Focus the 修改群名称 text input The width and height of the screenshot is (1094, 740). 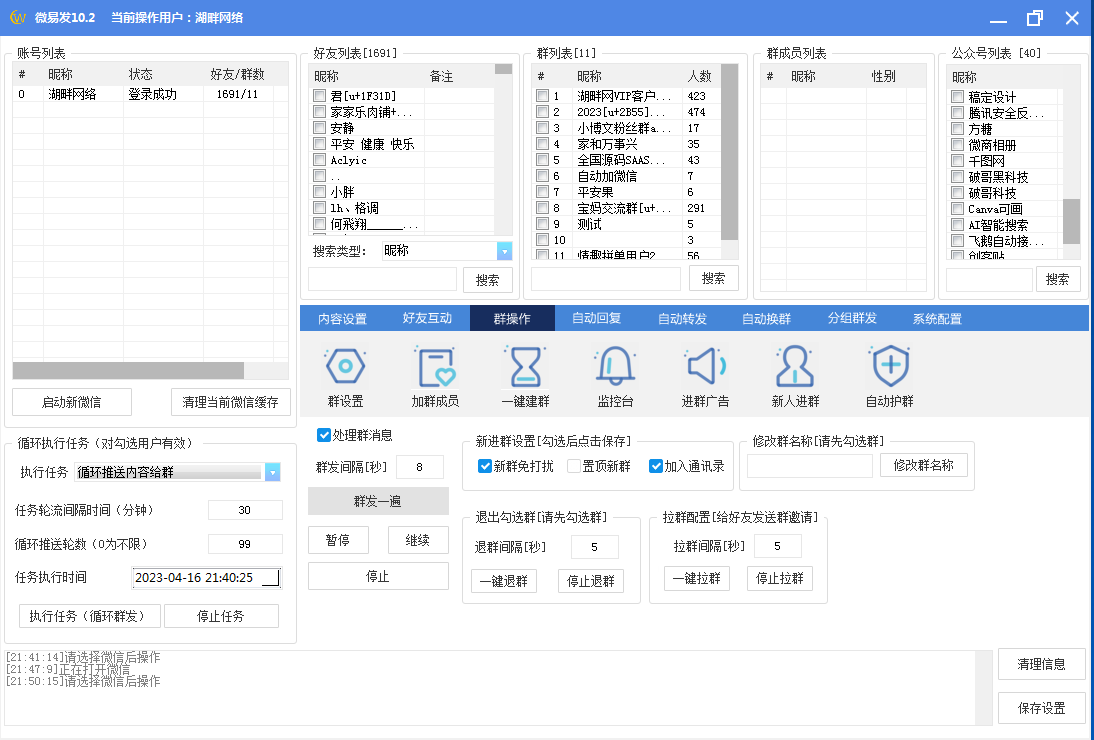point(809,466)
